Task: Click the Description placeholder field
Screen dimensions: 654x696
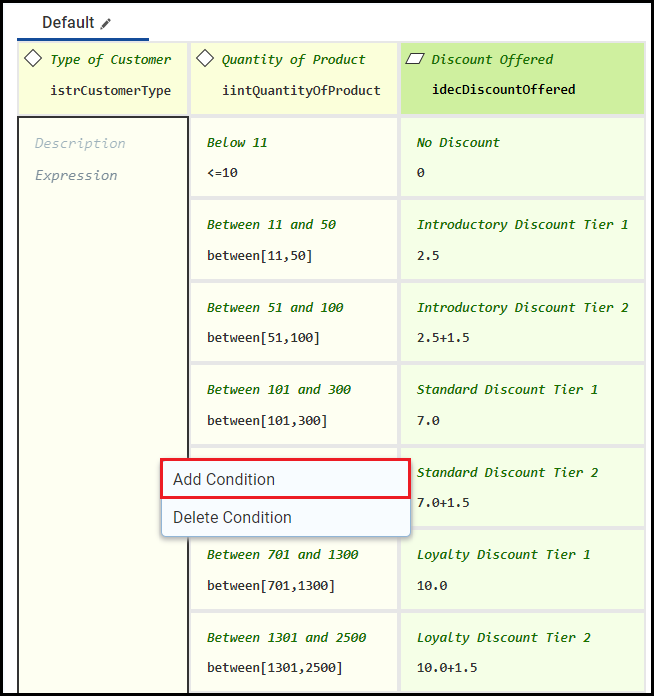Action: (80, 143)
